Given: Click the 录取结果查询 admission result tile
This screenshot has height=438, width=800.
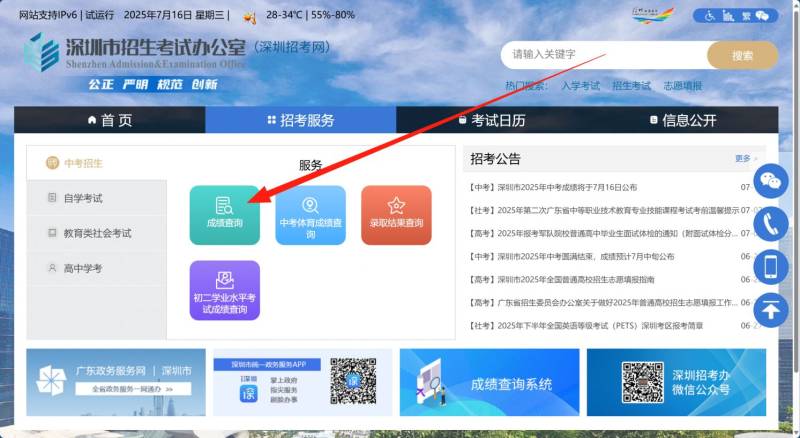Looking at the screenshot, I should [396, 215].
